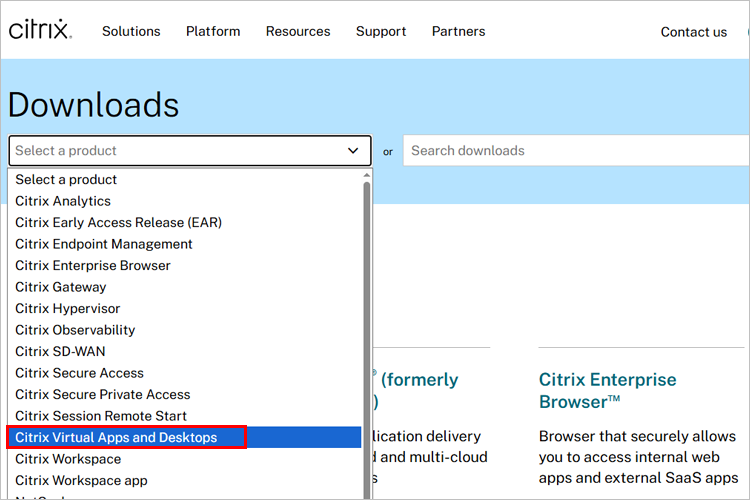The height and width of the screenshot is (500, 750).
Task: Select Citrix Early Access Release (EAR)
Action: coord(118,222)
